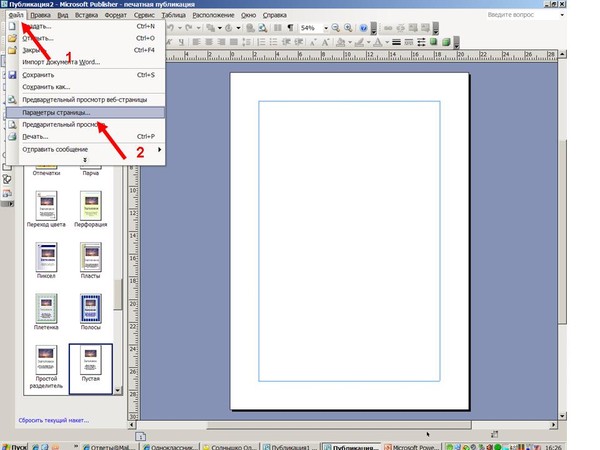
Task: Click the Shadow Style green icon
Action: [x=433, y=42]
